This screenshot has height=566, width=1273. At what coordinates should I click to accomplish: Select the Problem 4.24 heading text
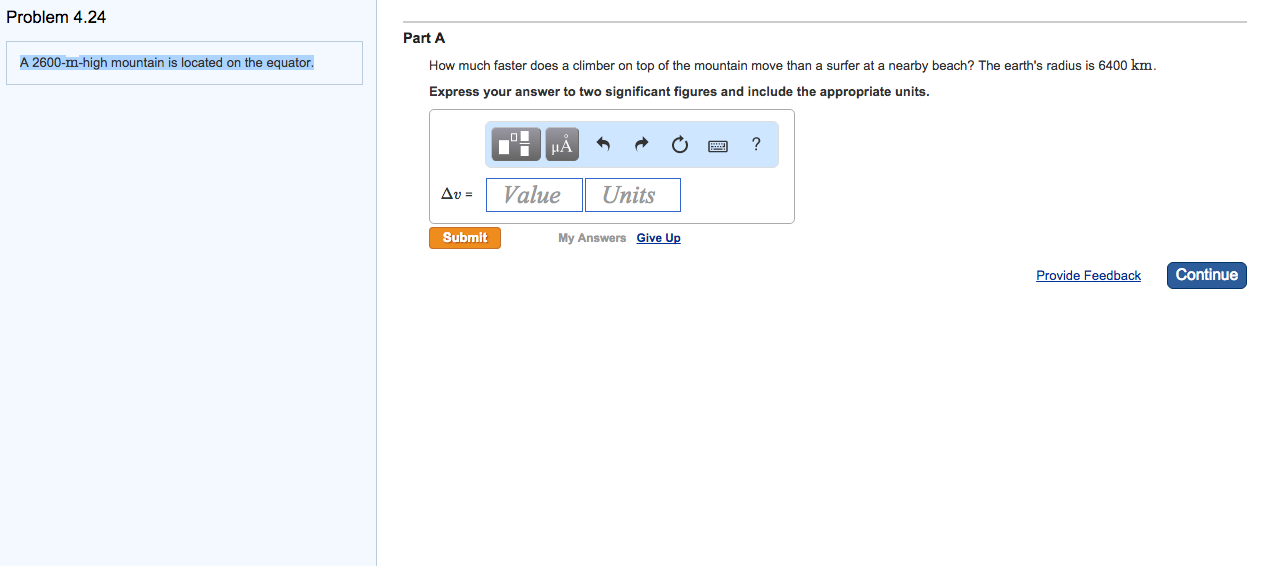[56, 17]
